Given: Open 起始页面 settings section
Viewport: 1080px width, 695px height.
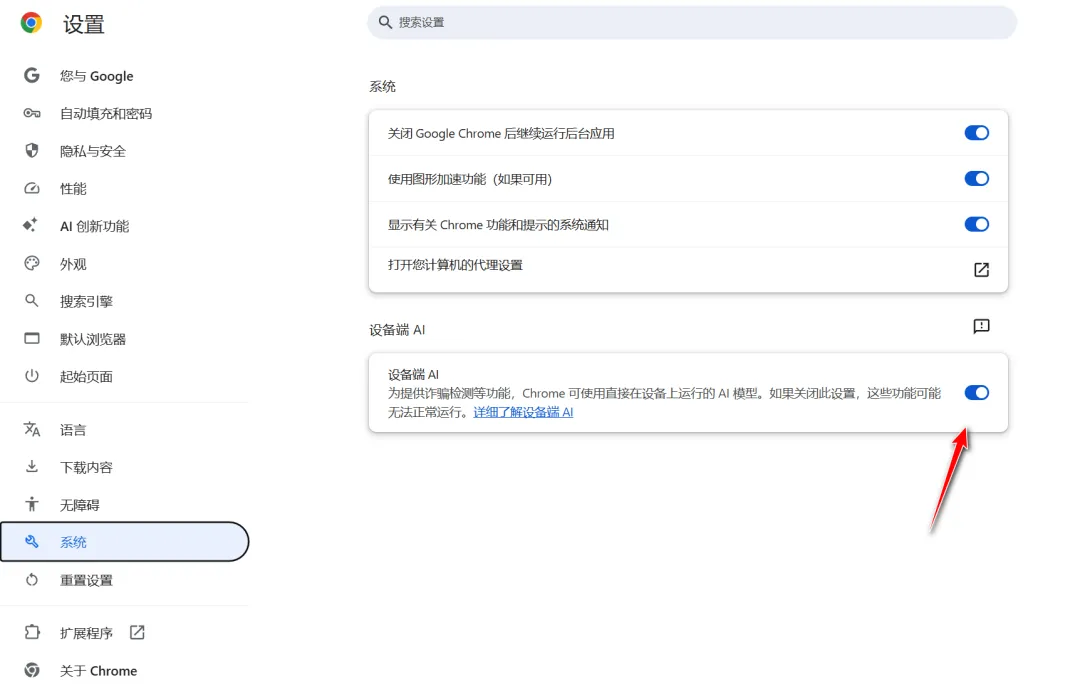Looking at the screenshot, I should coord(86,376).
